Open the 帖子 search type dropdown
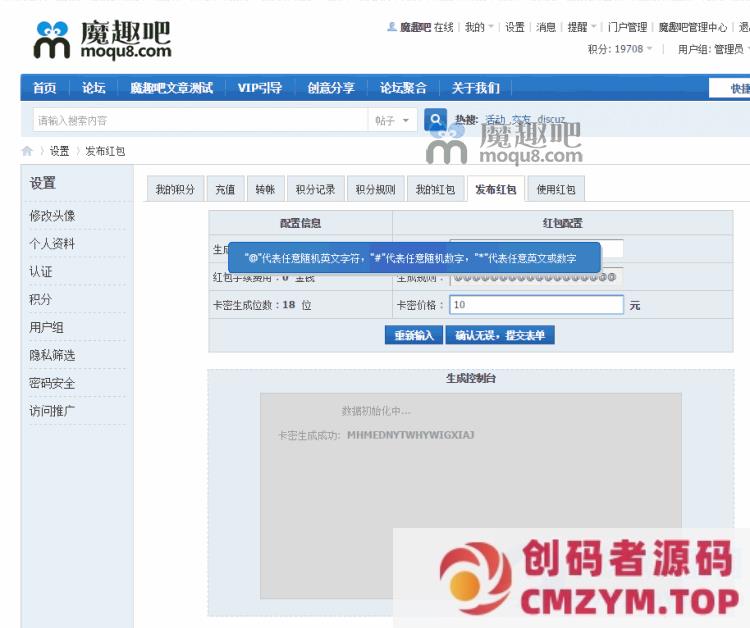The width and height of the screenshot is (750, 628). tap(392, 121)
